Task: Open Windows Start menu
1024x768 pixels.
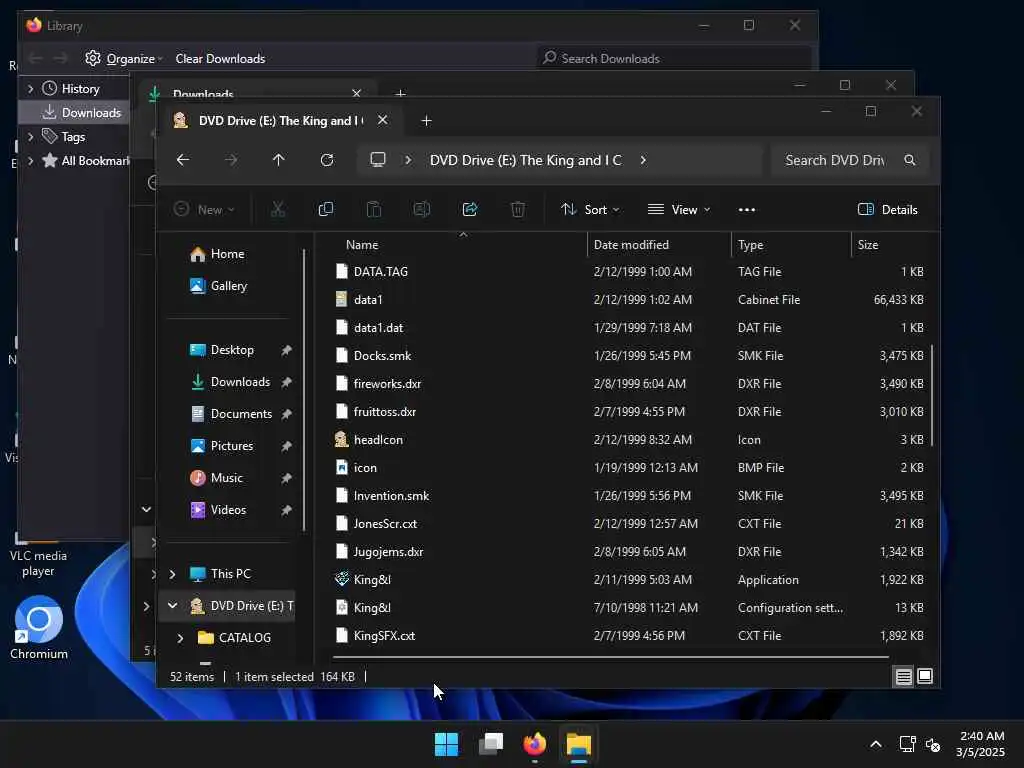Action: pyautogui.click(x=446, y=744)
